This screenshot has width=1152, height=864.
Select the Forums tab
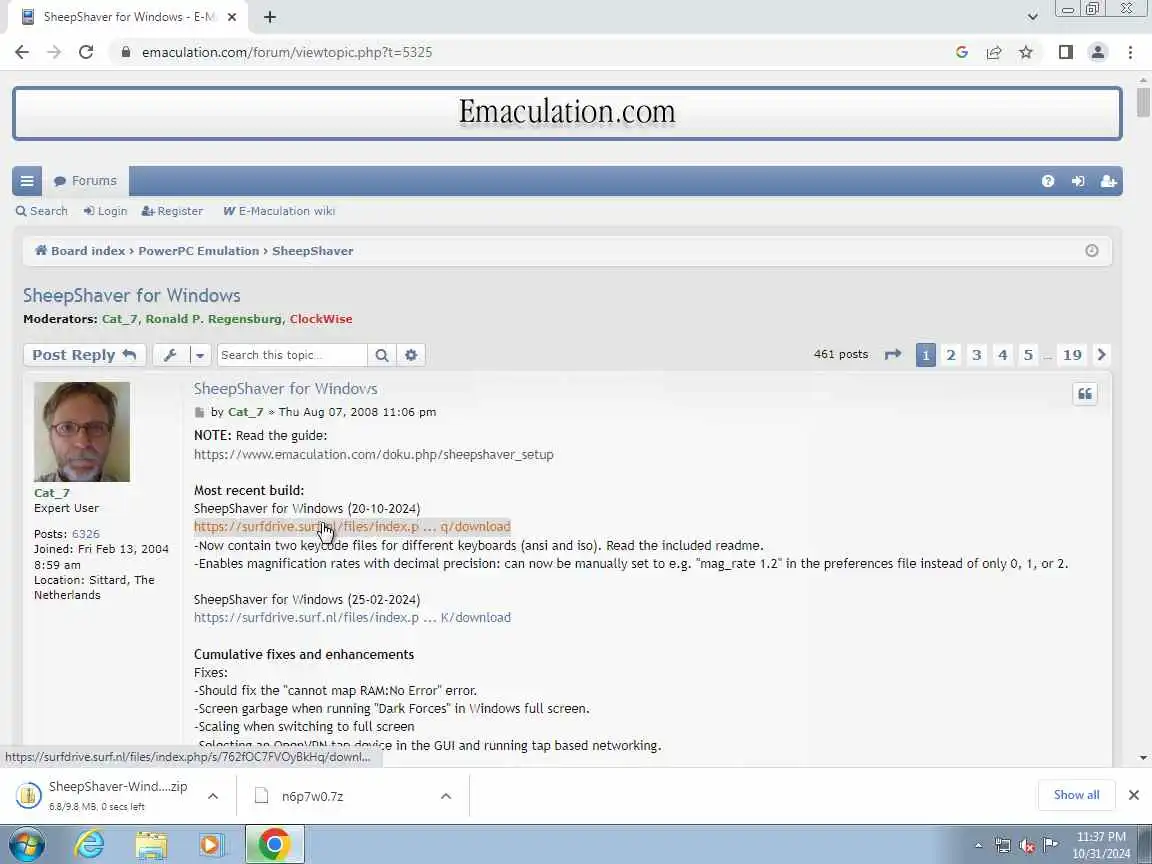click(x=85, y=181)
